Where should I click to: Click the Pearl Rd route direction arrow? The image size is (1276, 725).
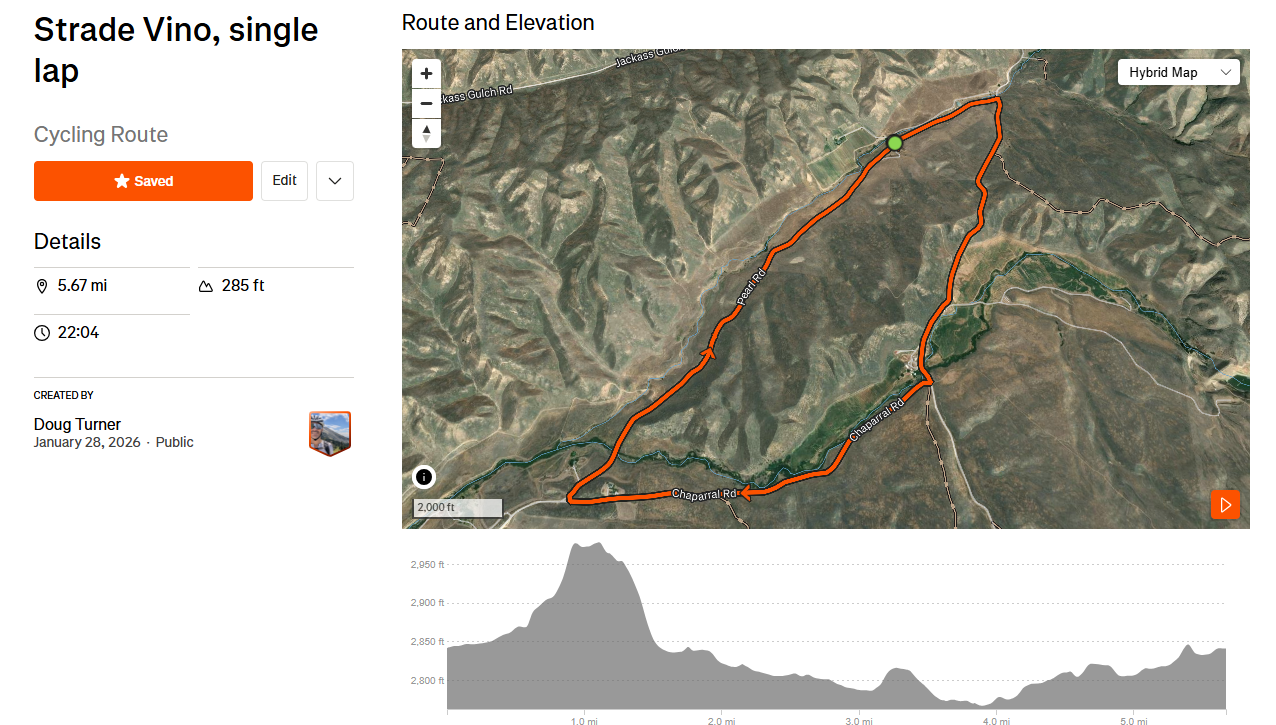coord(710,351)
